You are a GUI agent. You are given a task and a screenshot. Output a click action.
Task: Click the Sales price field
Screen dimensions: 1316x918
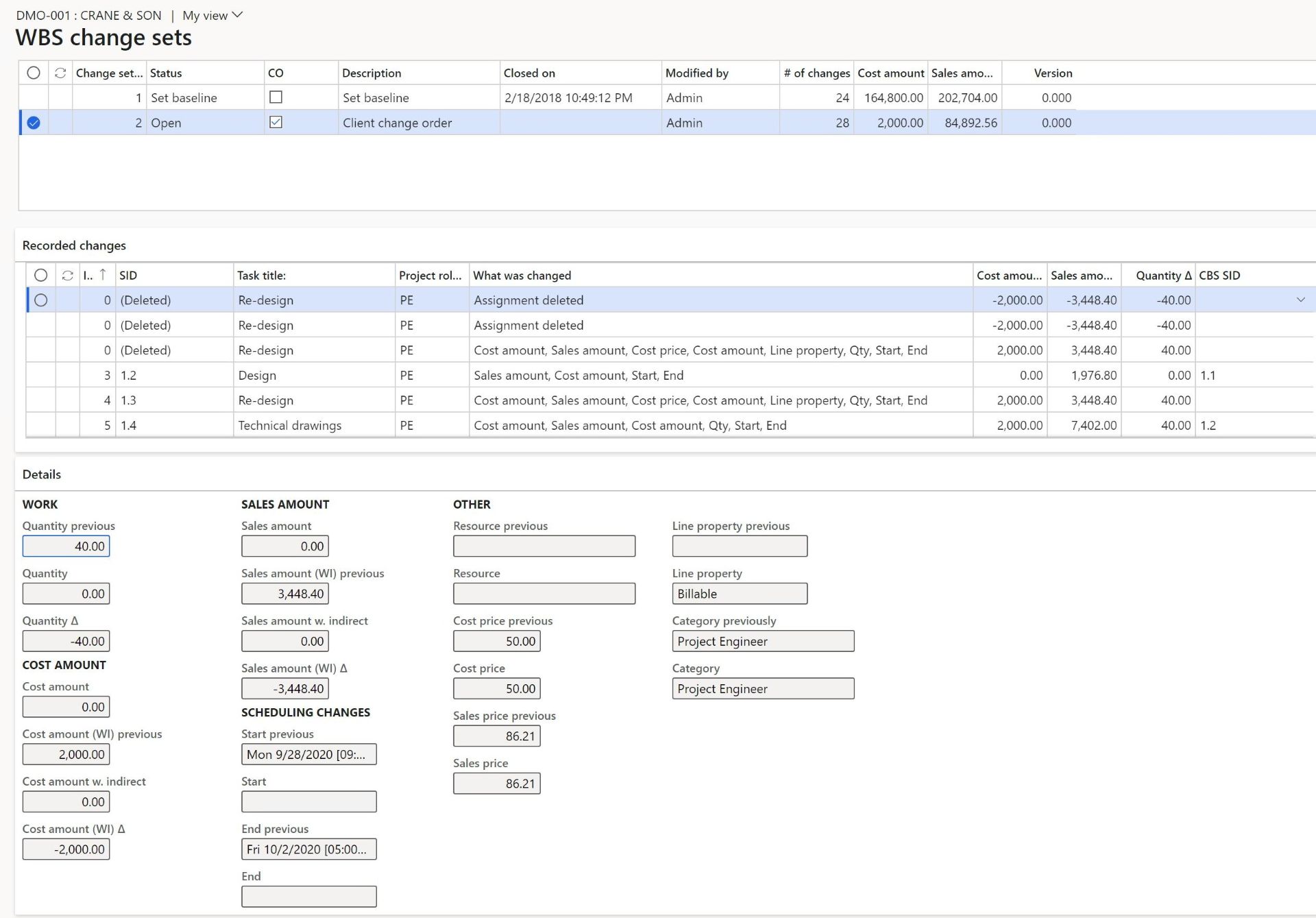coord(497,783)
